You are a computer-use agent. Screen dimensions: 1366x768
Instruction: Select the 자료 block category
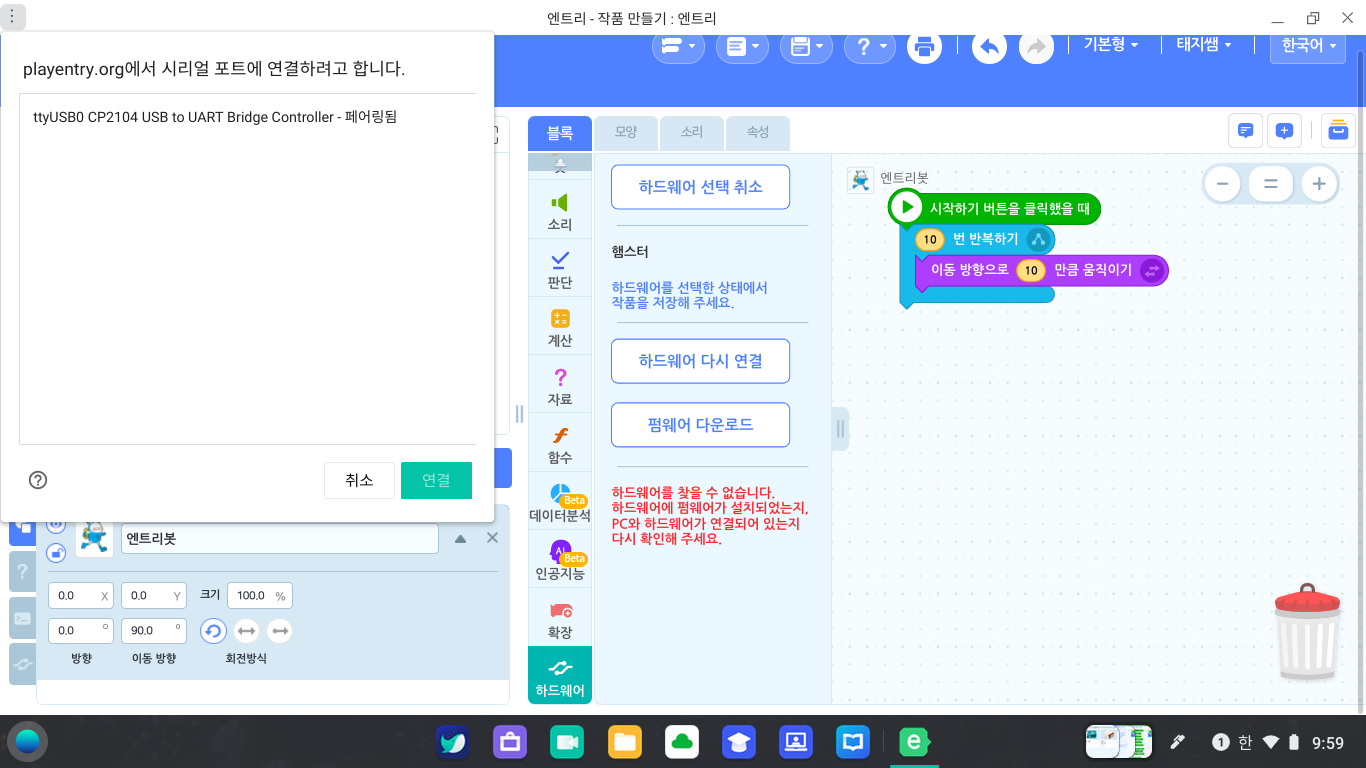point(560,386)
